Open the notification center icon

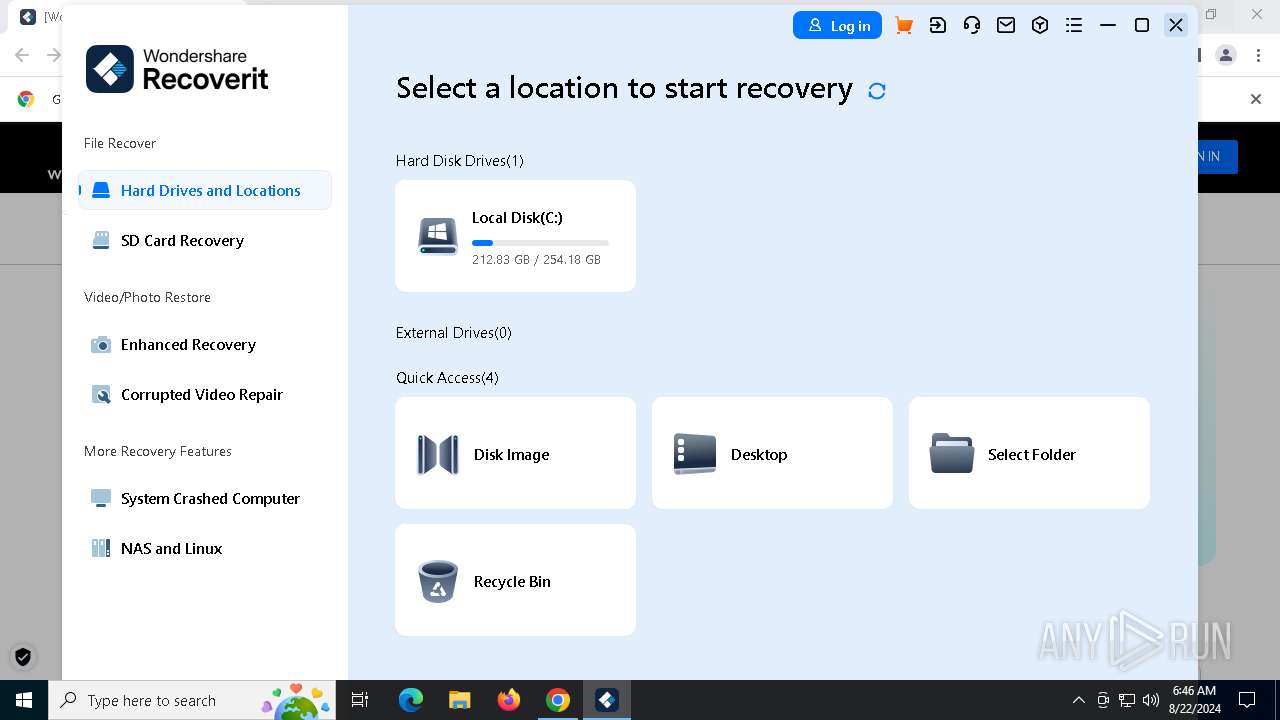pyautogui.click(x=1247, y=700)
